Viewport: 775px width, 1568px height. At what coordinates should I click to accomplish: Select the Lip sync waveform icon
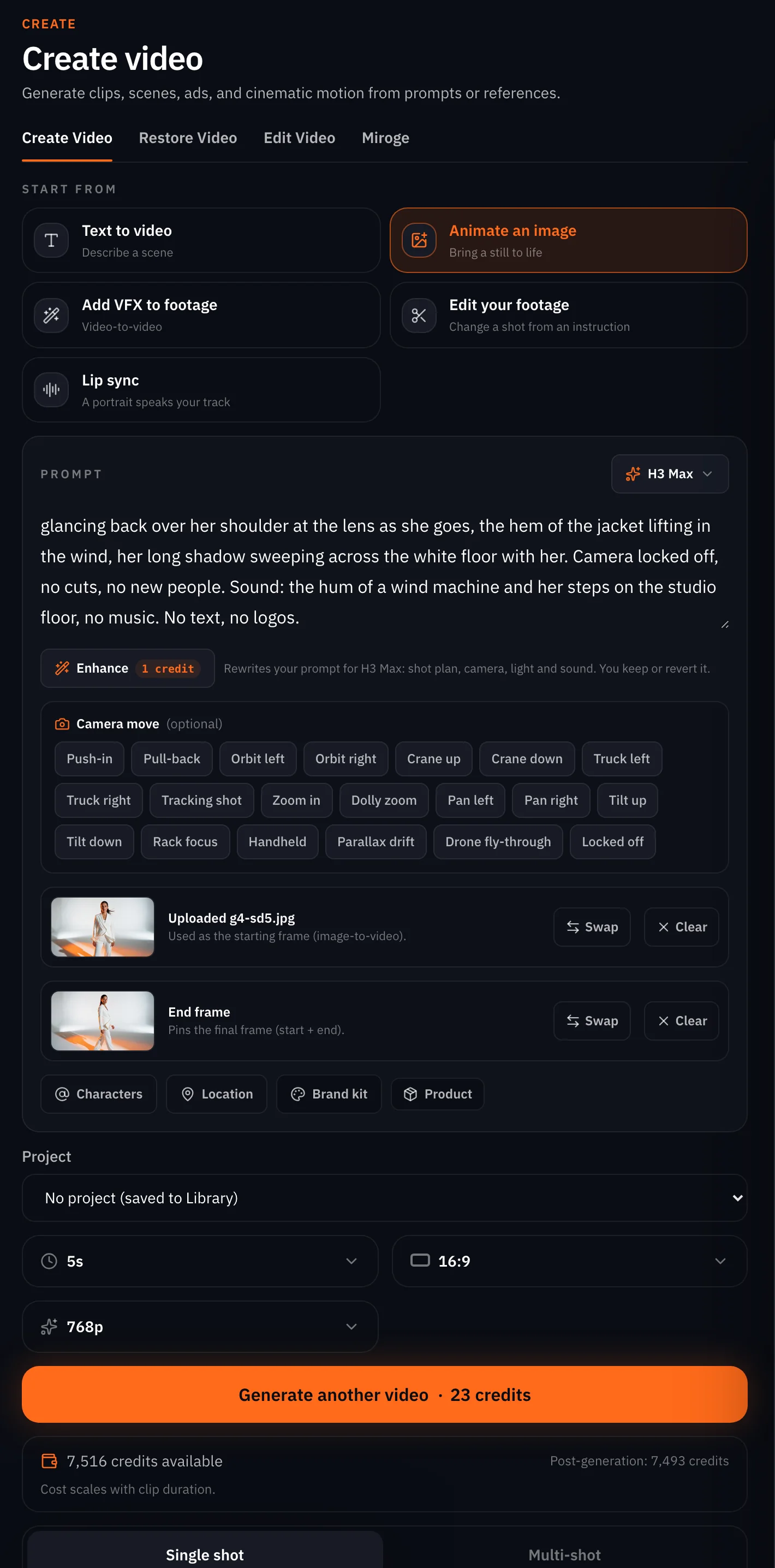coord(51,390)
